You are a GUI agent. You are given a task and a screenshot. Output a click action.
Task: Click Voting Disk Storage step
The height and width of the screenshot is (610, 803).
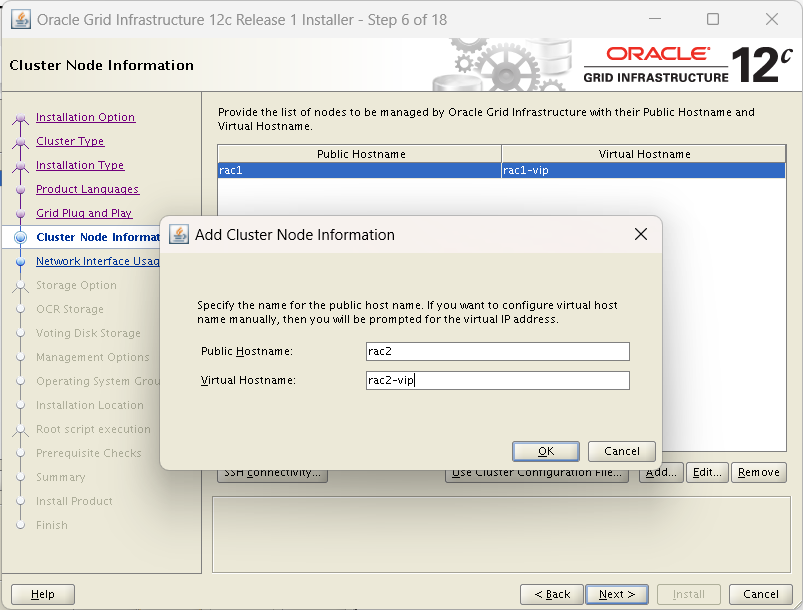pos(88,333)
